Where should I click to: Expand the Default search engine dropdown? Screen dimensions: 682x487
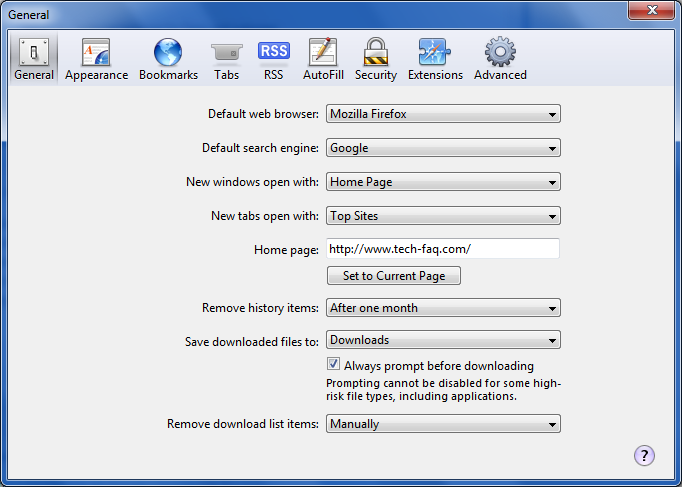[x=443, y=148]
